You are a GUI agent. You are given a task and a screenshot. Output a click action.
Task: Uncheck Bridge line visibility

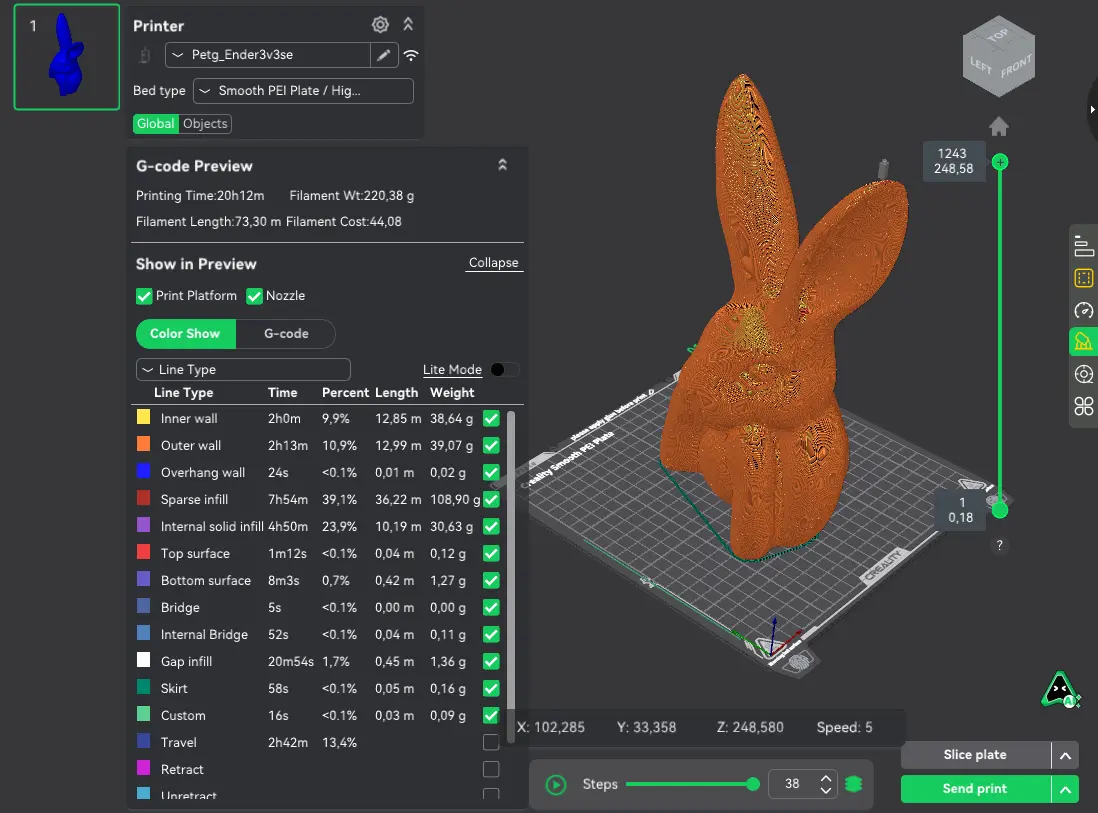pyautogui.click(x=492, y=608)
